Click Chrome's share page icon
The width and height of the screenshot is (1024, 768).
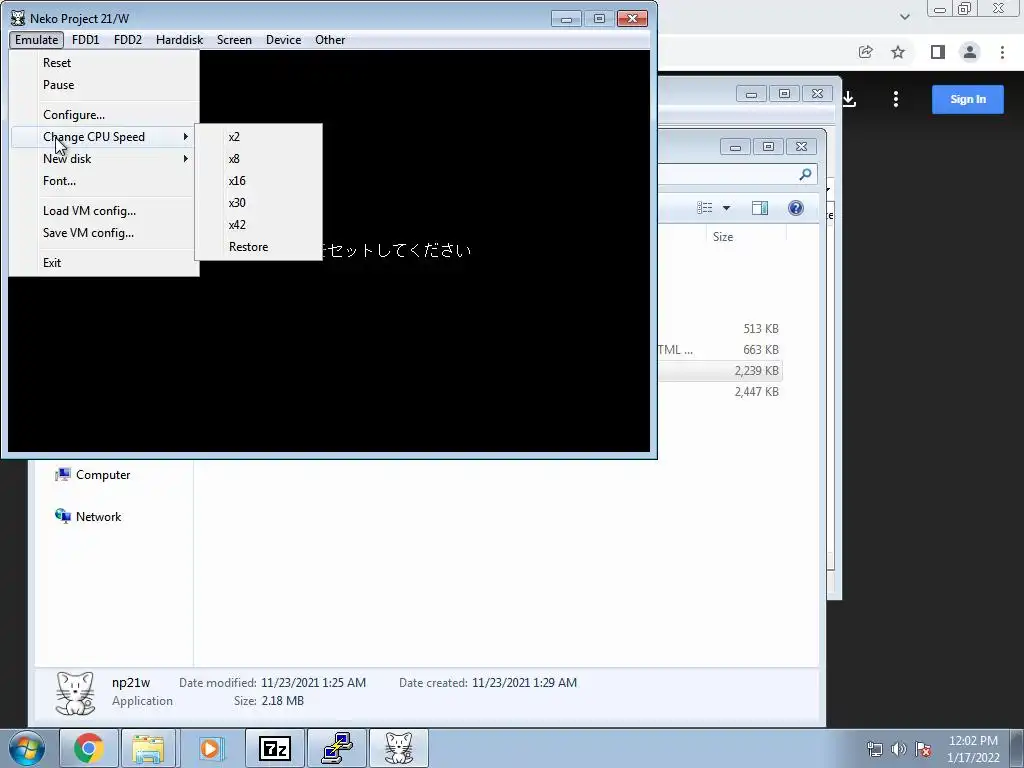866,52
